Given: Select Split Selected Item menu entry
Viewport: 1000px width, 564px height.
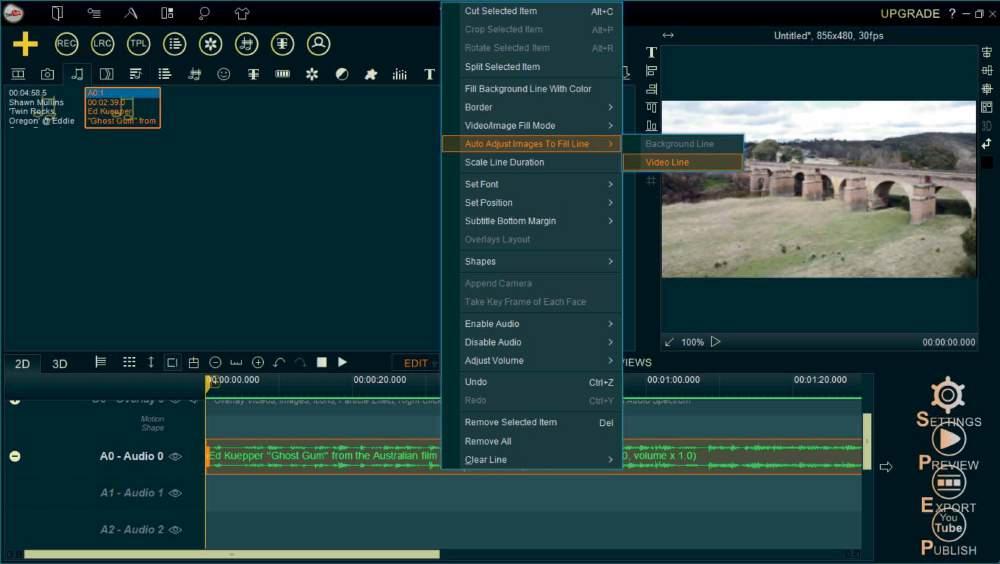Looking at the screenshot, I should [x=502, y=67].
